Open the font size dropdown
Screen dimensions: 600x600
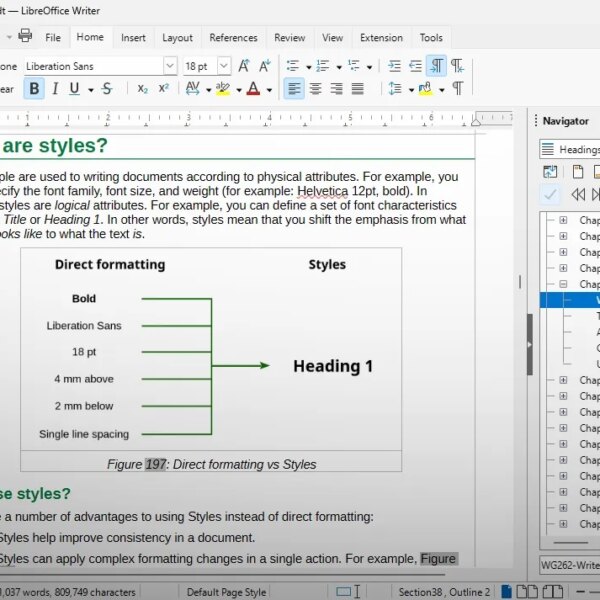tap(224, 66)
